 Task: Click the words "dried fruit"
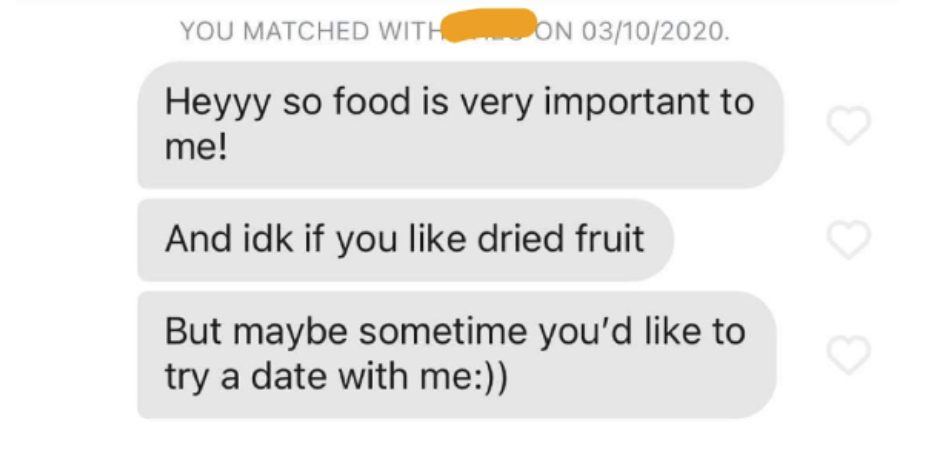561,238
